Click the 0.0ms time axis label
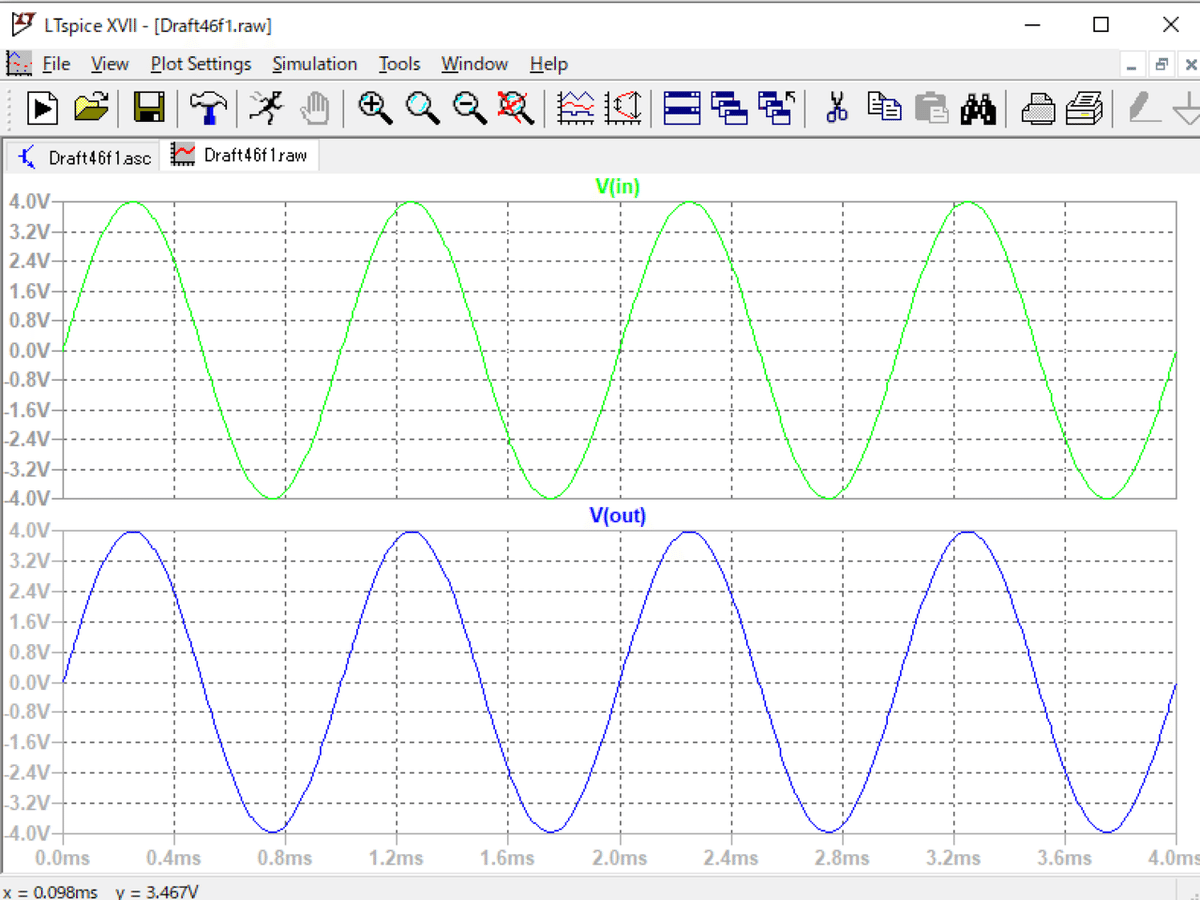The width and height of the screenshot is (1200, 900). tap(63, 858)
